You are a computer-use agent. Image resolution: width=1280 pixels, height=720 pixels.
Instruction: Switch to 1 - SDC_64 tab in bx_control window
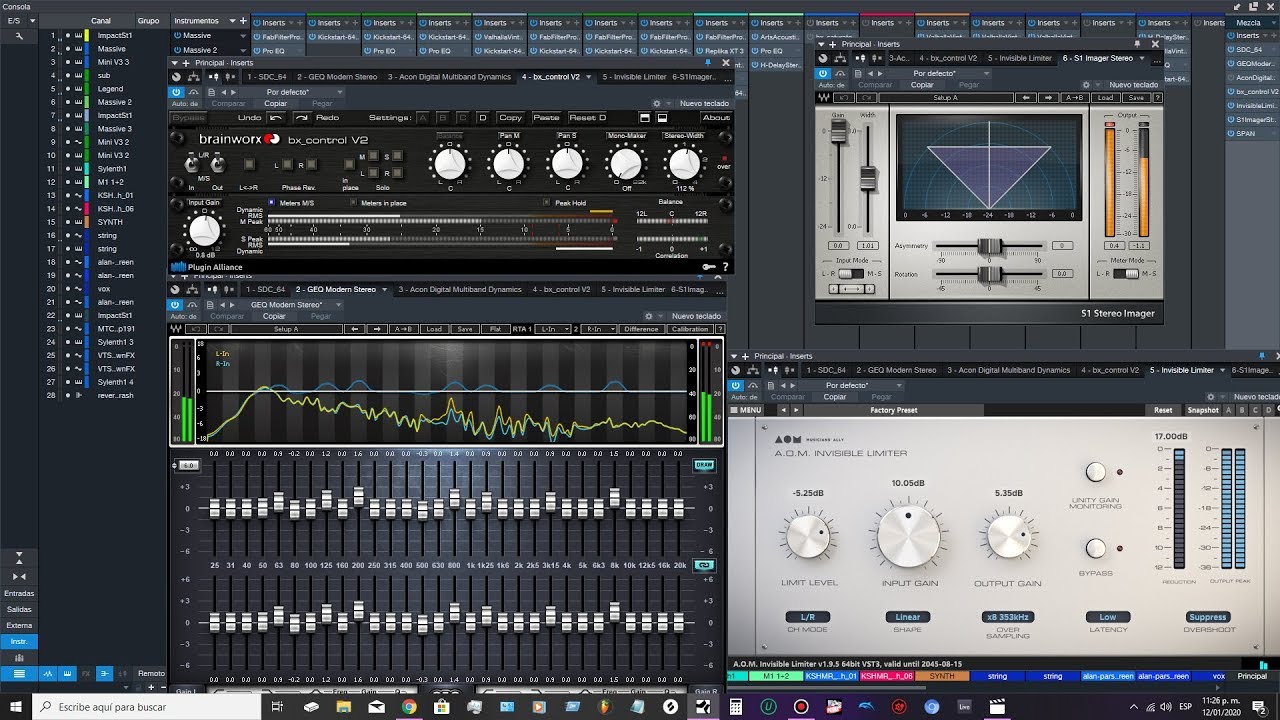265,76
